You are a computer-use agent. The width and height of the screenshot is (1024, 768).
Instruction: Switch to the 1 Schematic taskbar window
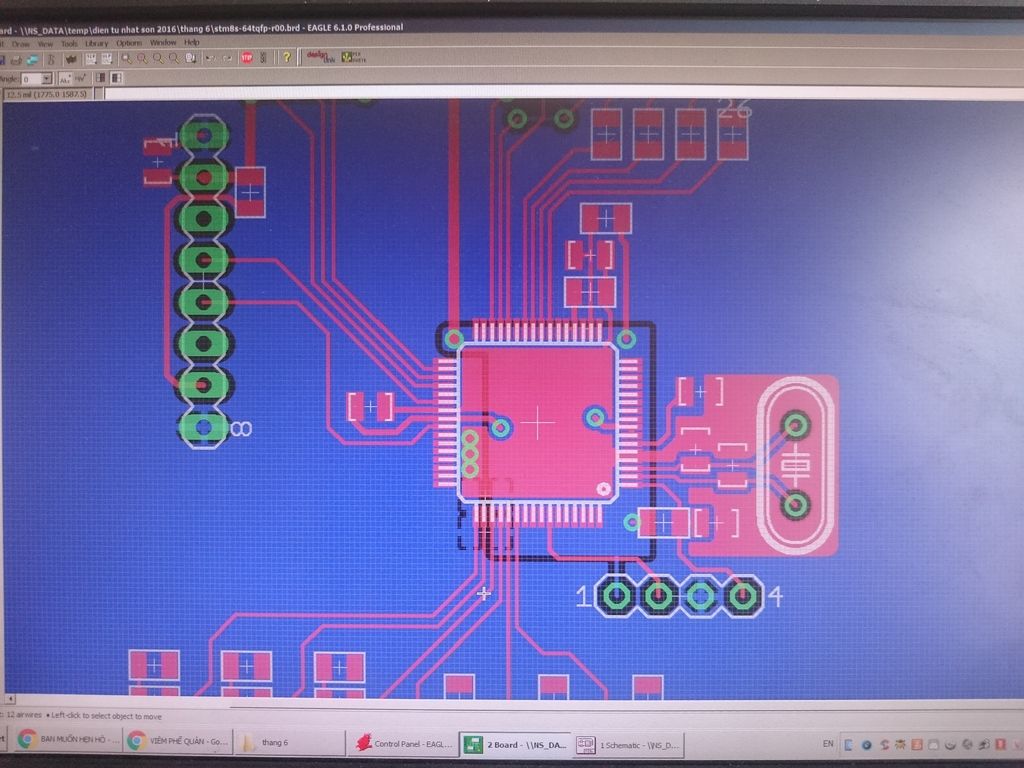[x=628, y=744]
